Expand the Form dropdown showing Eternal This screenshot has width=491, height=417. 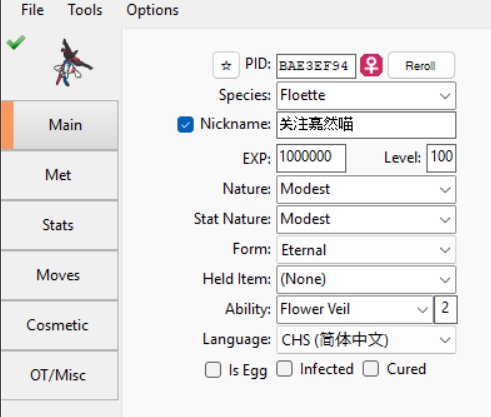(x=366, y=250)
